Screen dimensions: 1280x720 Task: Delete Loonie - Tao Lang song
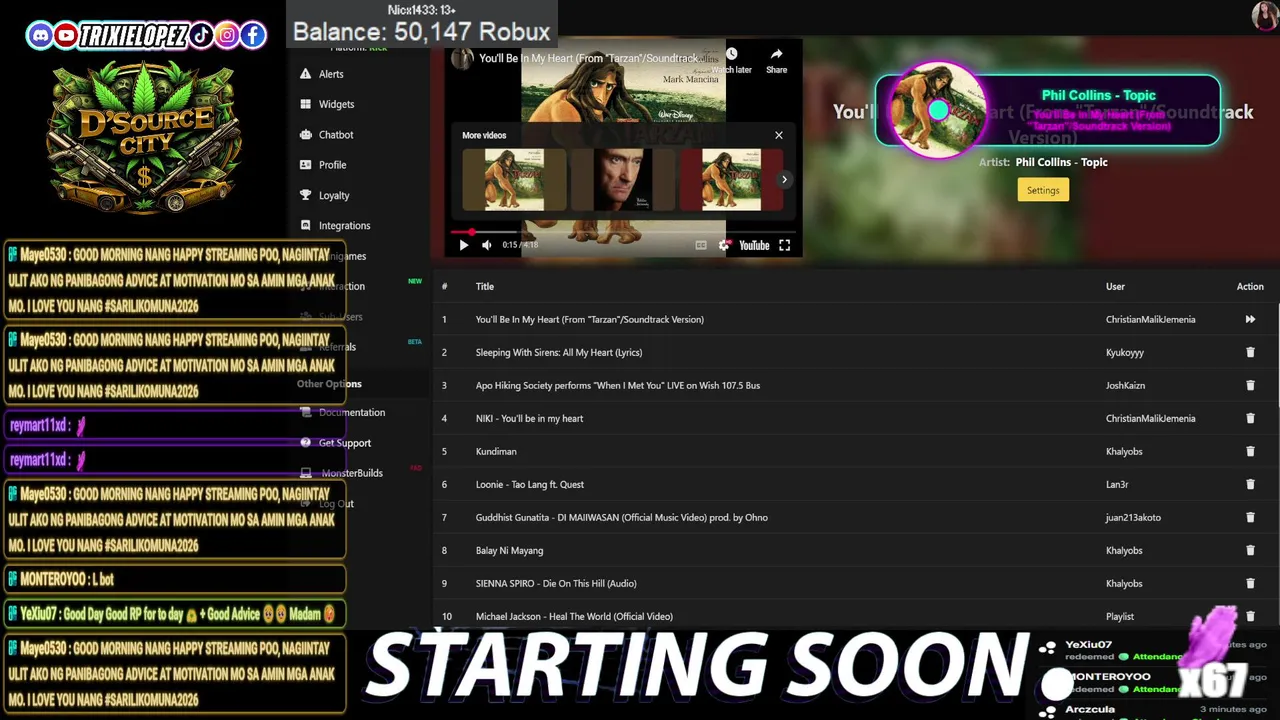click(1250, 484)
